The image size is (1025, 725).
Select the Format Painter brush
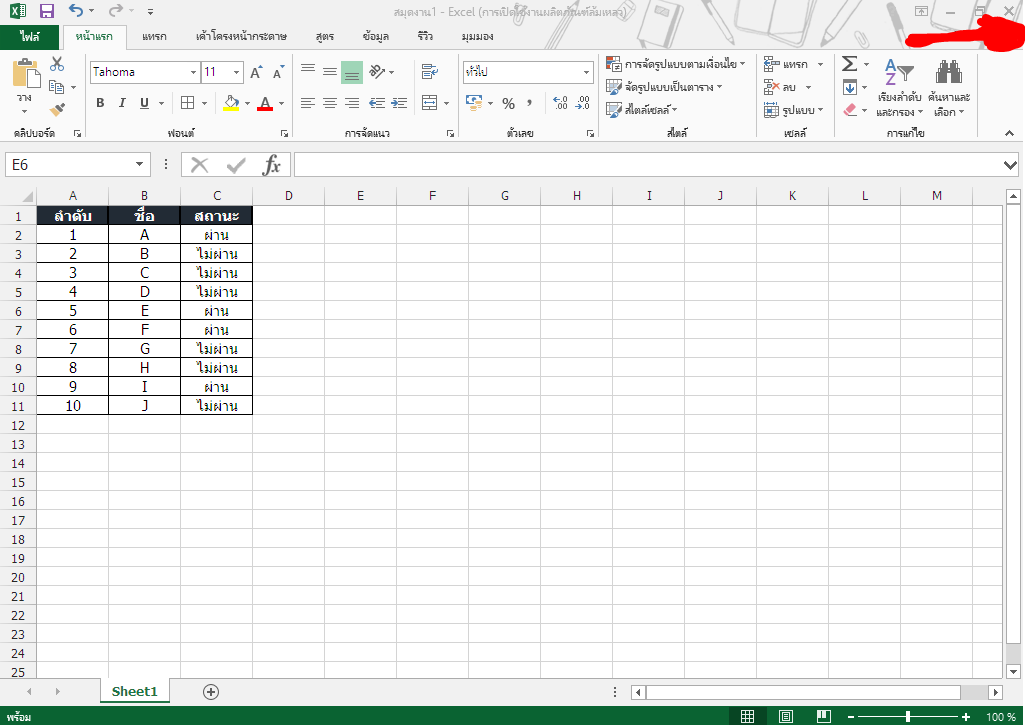click(58, 109)
